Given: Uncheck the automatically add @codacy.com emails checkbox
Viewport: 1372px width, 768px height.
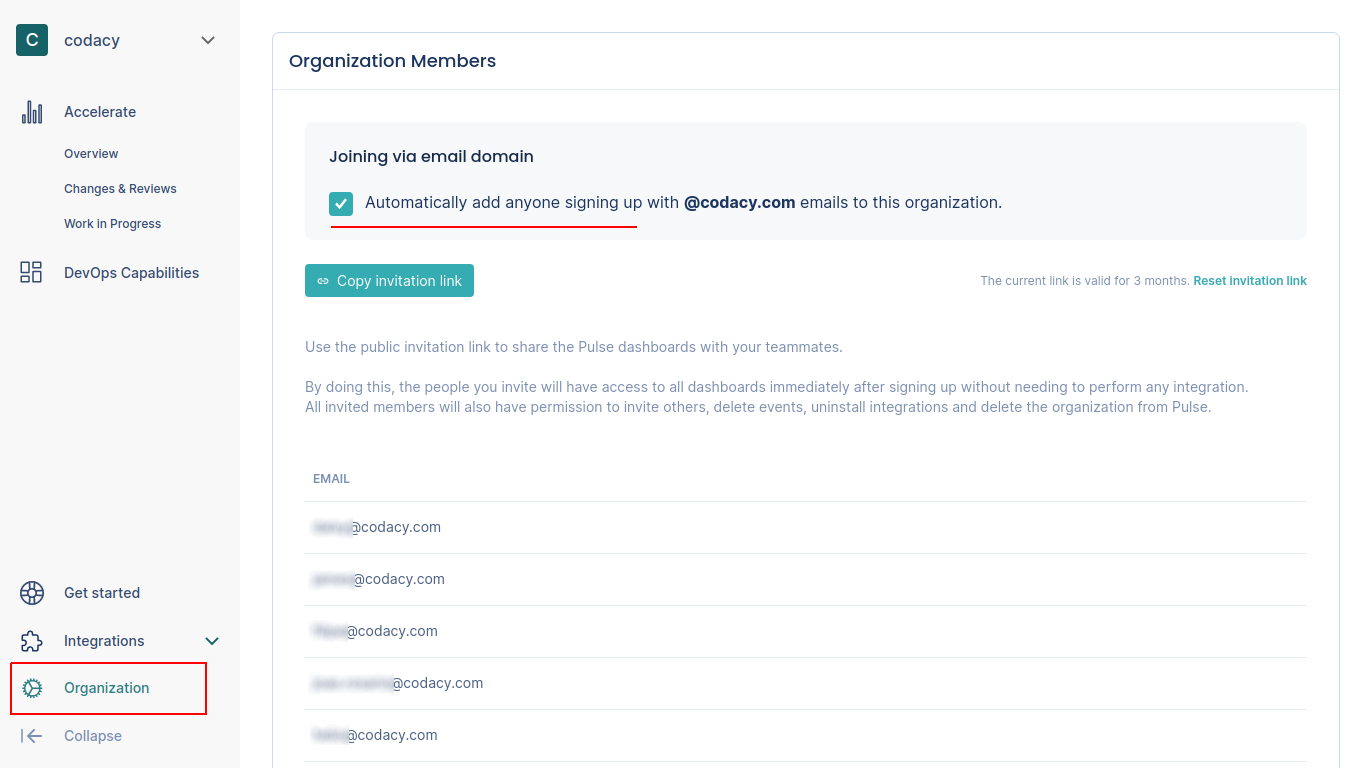Looking at the screenshot, I should tap(341, 204).
